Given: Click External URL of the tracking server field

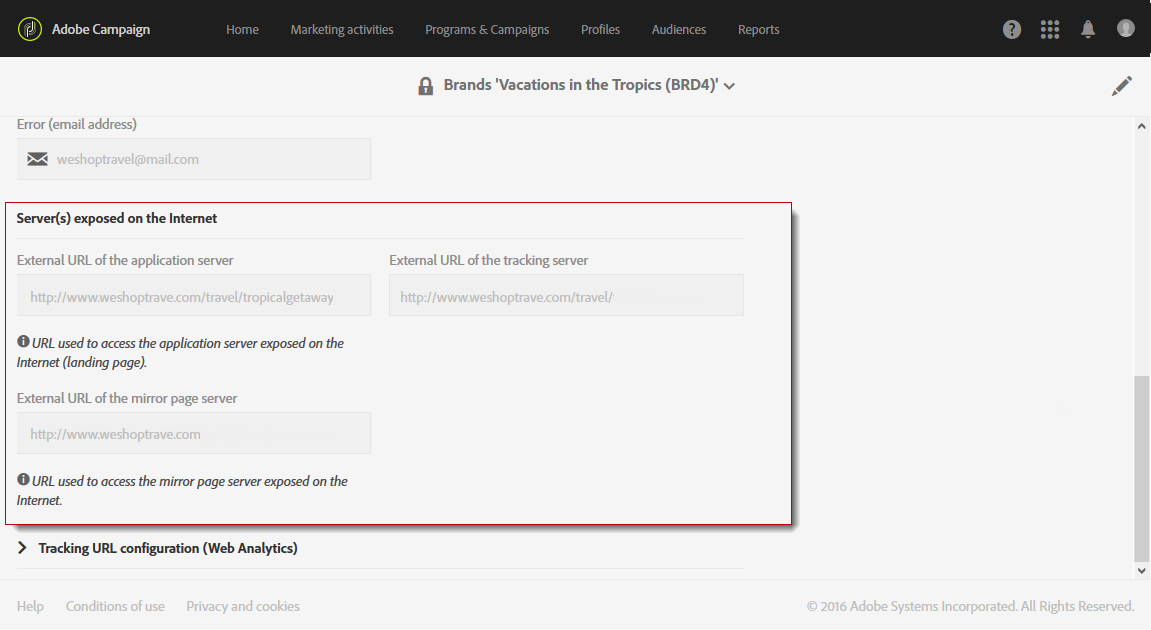Looking at the screenshot, I should [566, 295].
